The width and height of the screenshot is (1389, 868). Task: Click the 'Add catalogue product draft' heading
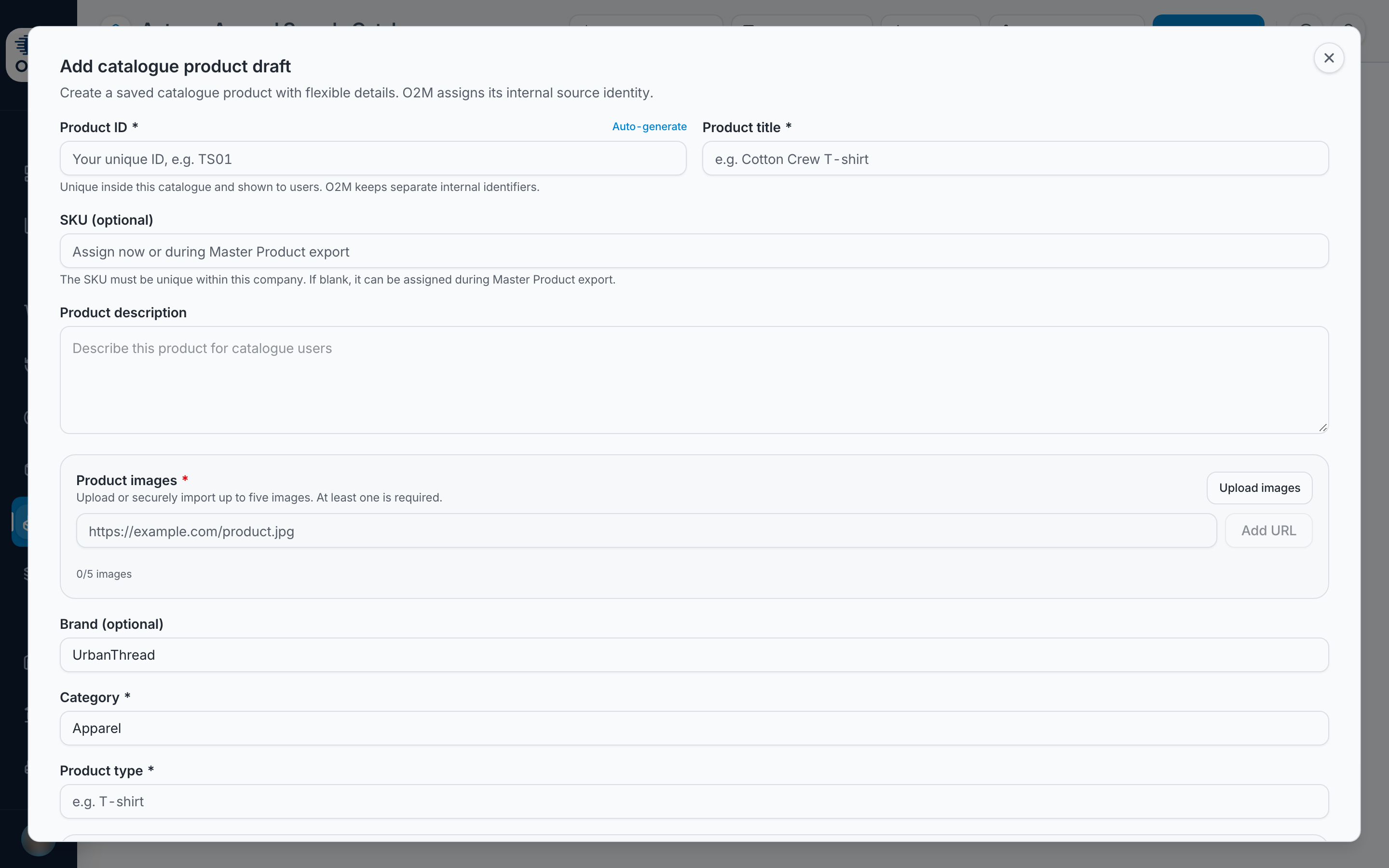[175, 66]
